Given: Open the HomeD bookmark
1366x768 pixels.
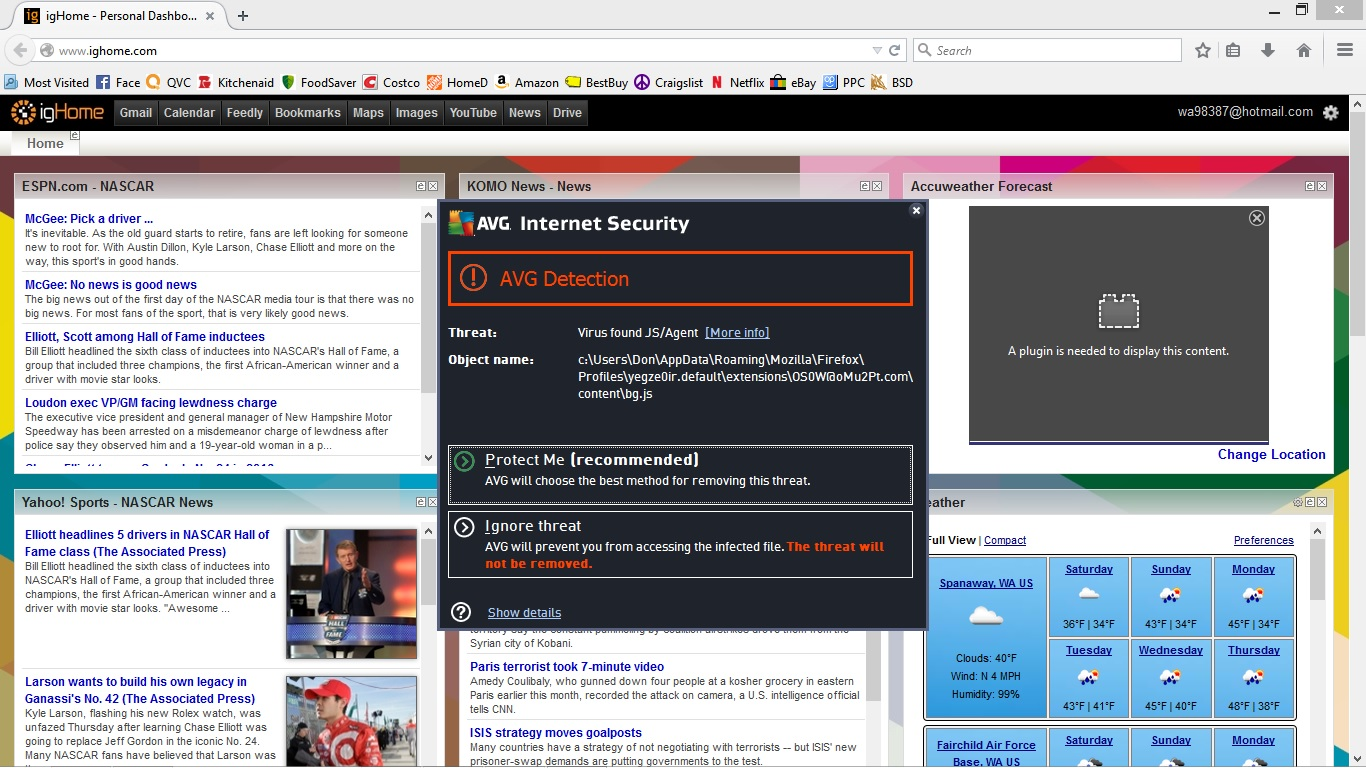Looking at the screenshot, I should click(458, 83).
